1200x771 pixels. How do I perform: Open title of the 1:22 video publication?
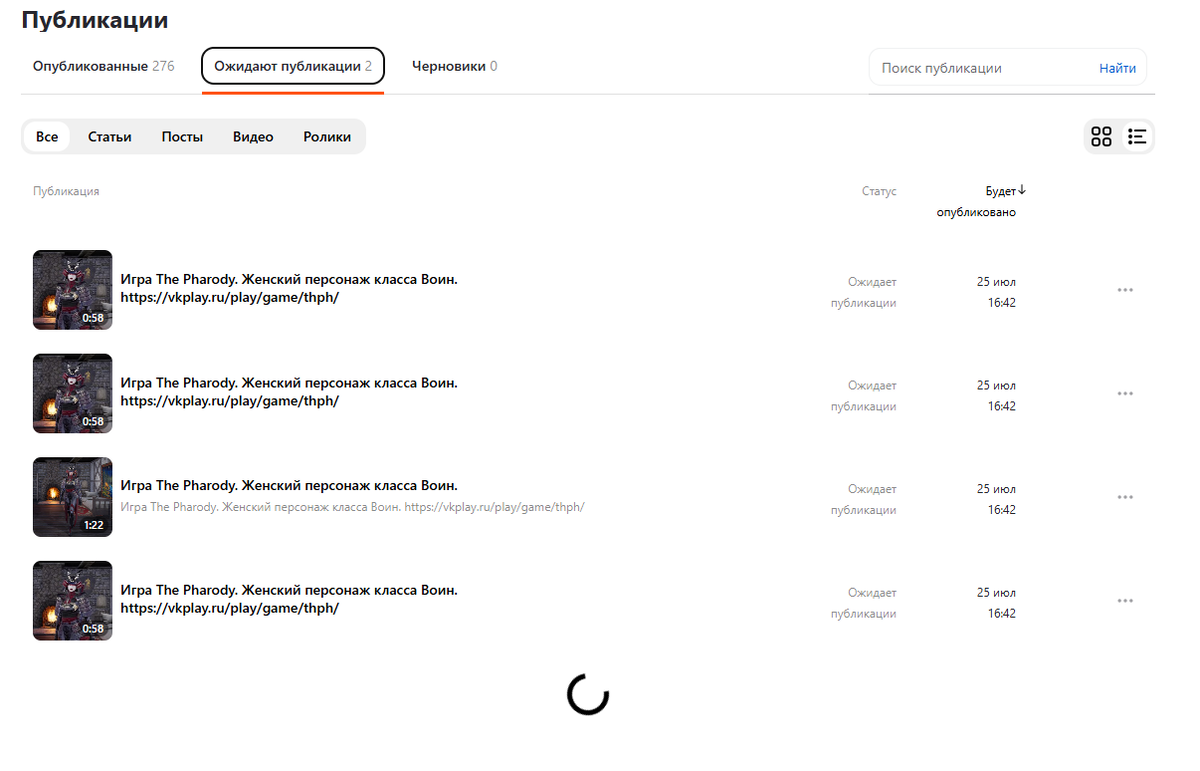[289, 486]
